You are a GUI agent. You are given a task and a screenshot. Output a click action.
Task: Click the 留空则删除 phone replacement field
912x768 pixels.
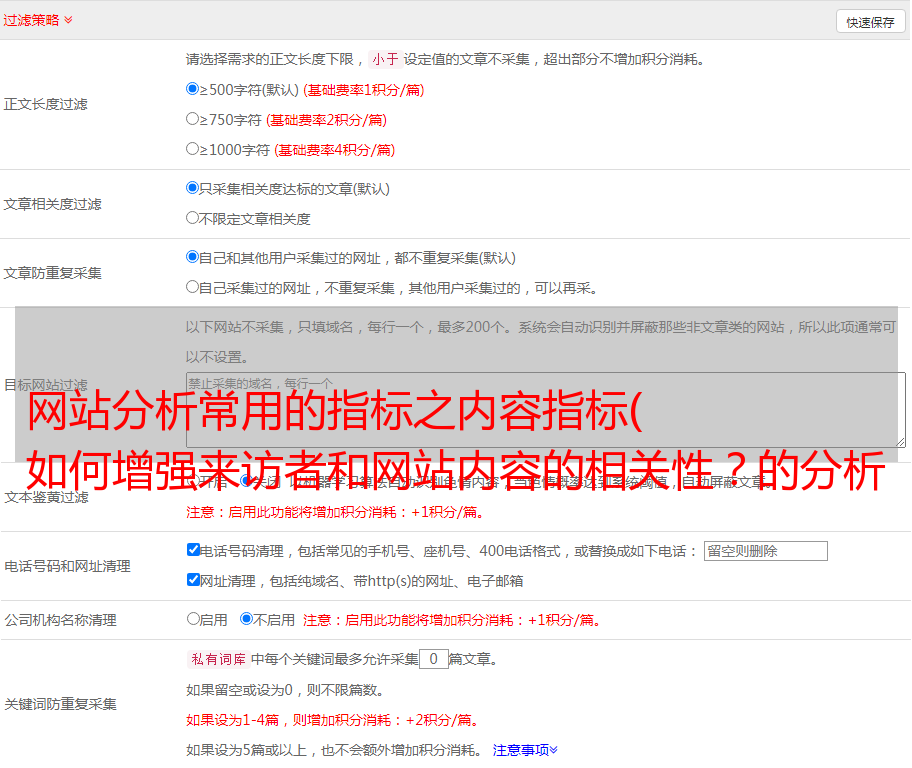(765, 551)
